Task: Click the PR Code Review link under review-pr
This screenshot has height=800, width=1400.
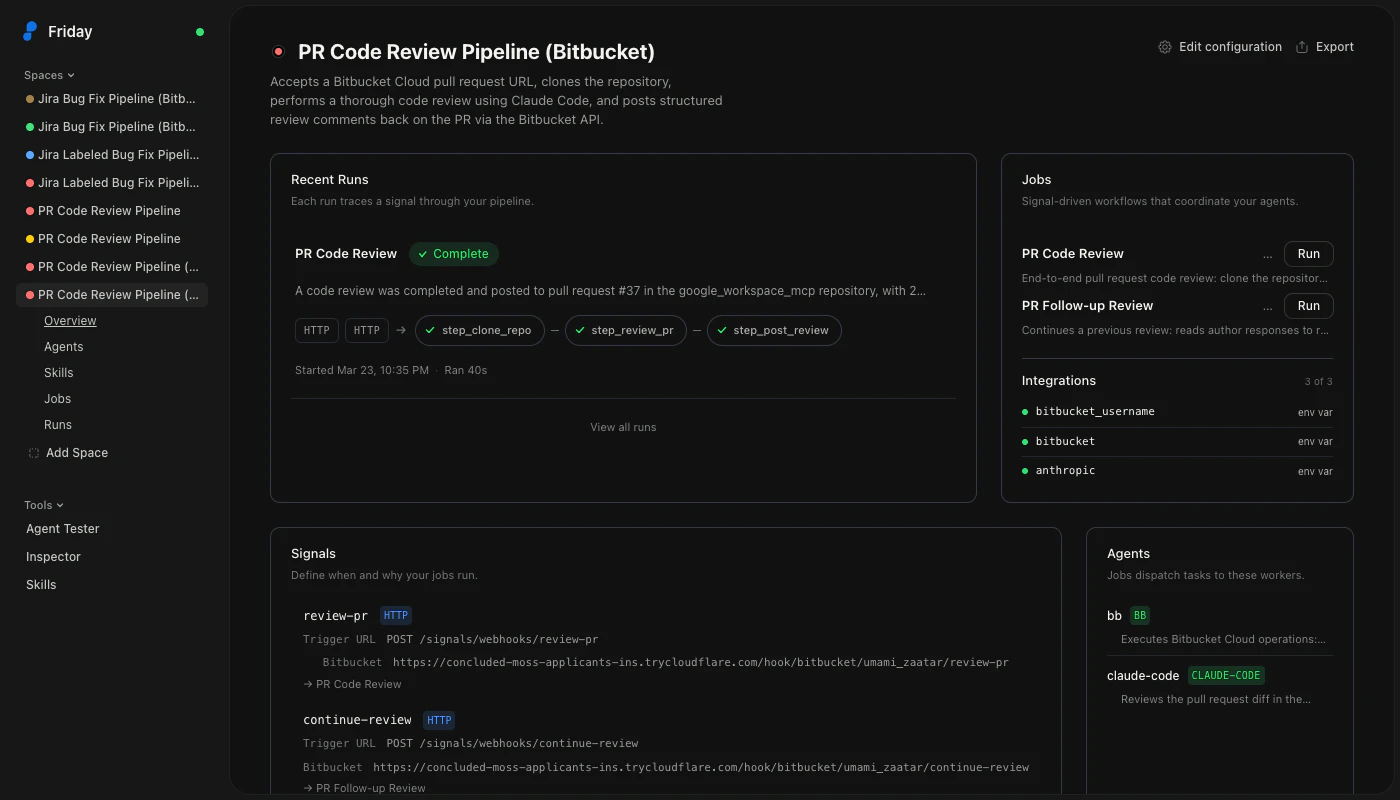Action: 352,684
